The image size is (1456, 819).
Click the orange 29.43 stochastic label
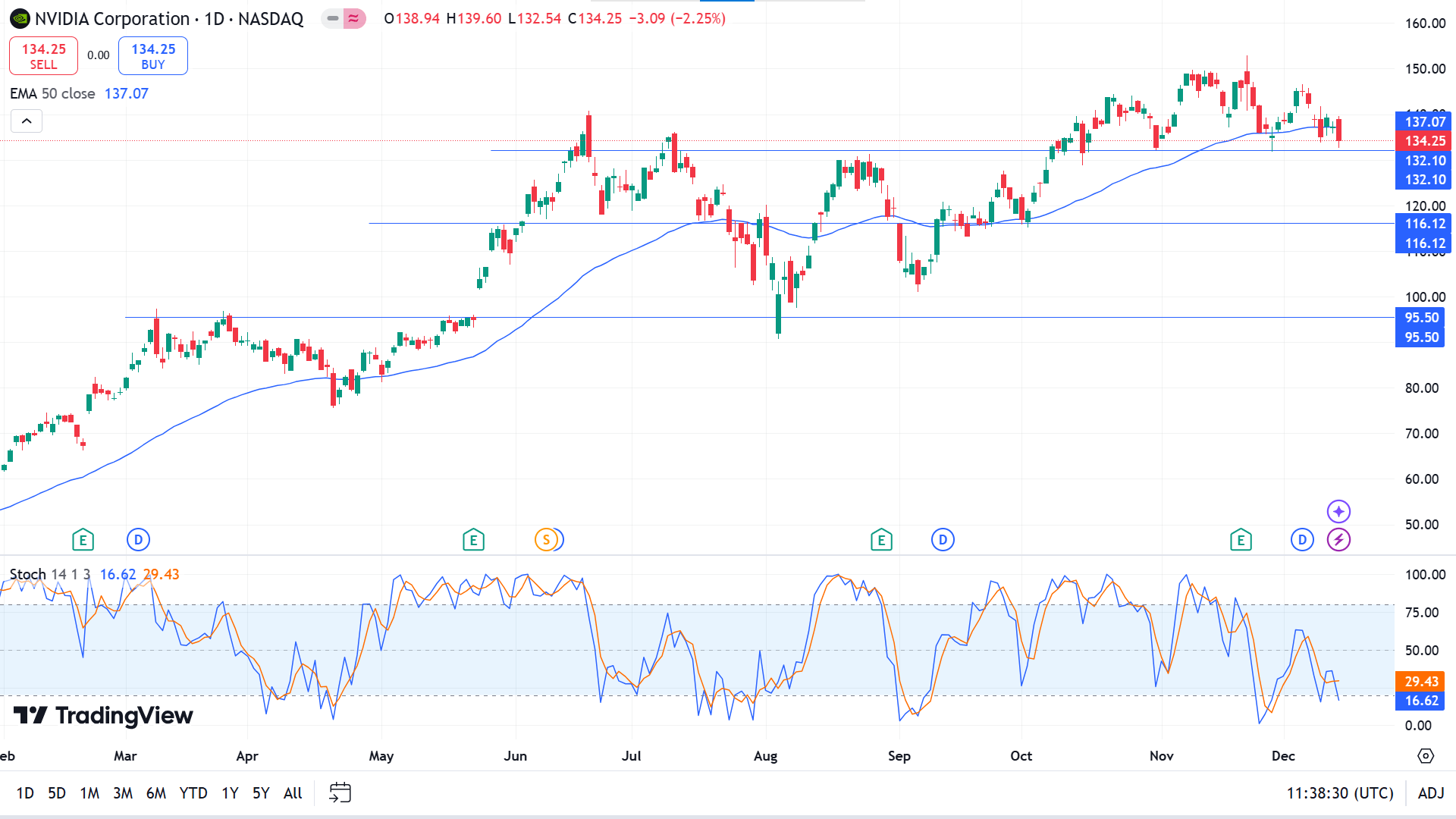(1420, 682)
